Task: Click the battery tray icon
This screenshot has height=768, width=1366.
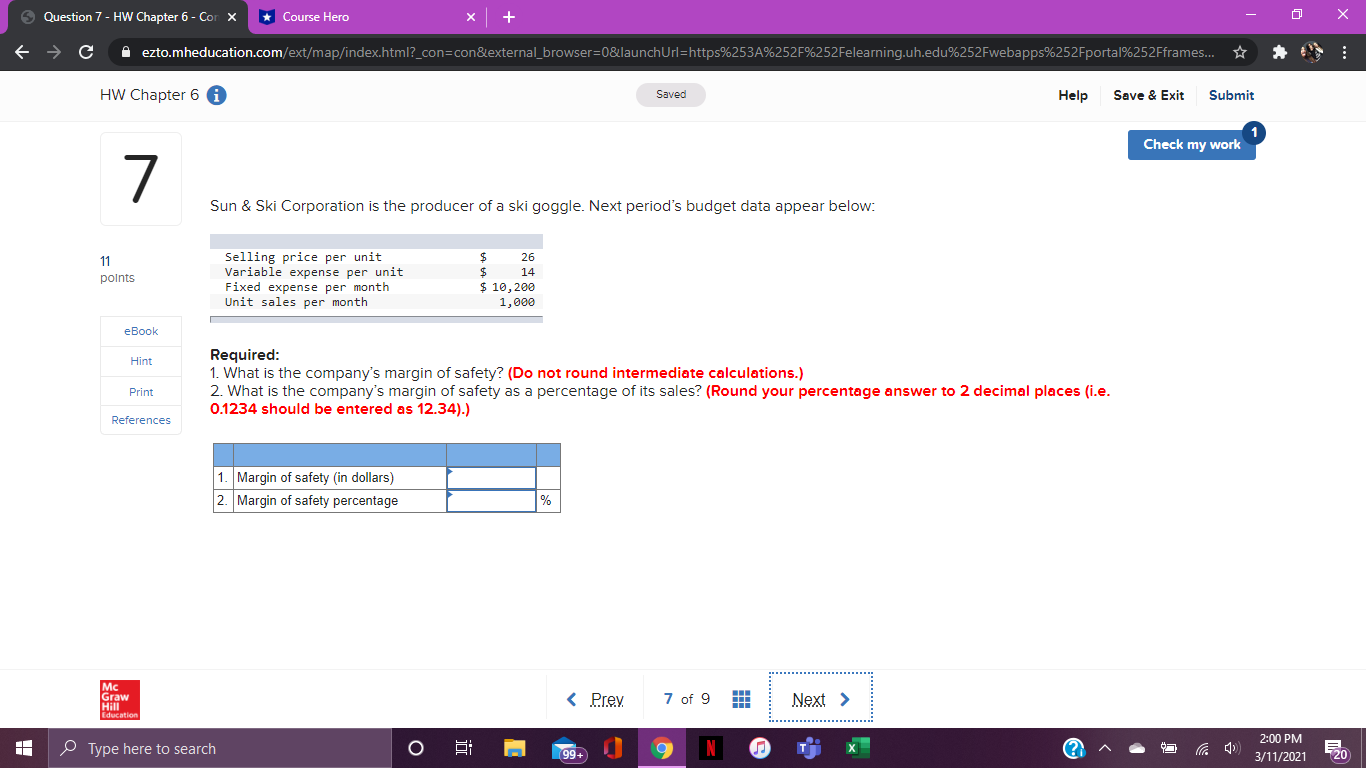Action: coord(1169,748)
